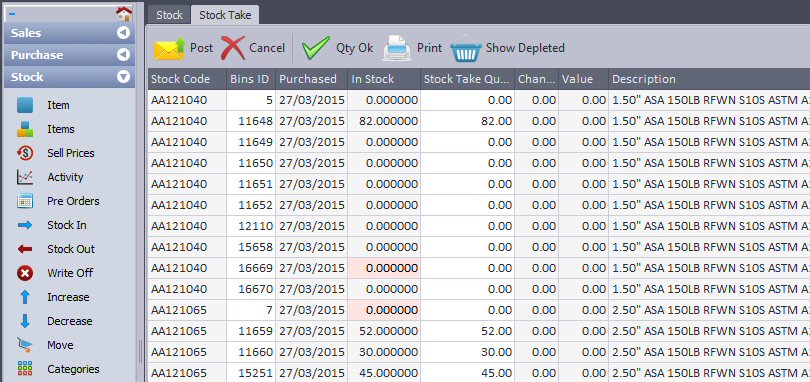This screenshot has width=810, height=382.
Task: Open the Purchase menu section
Action: pos(69,55)
